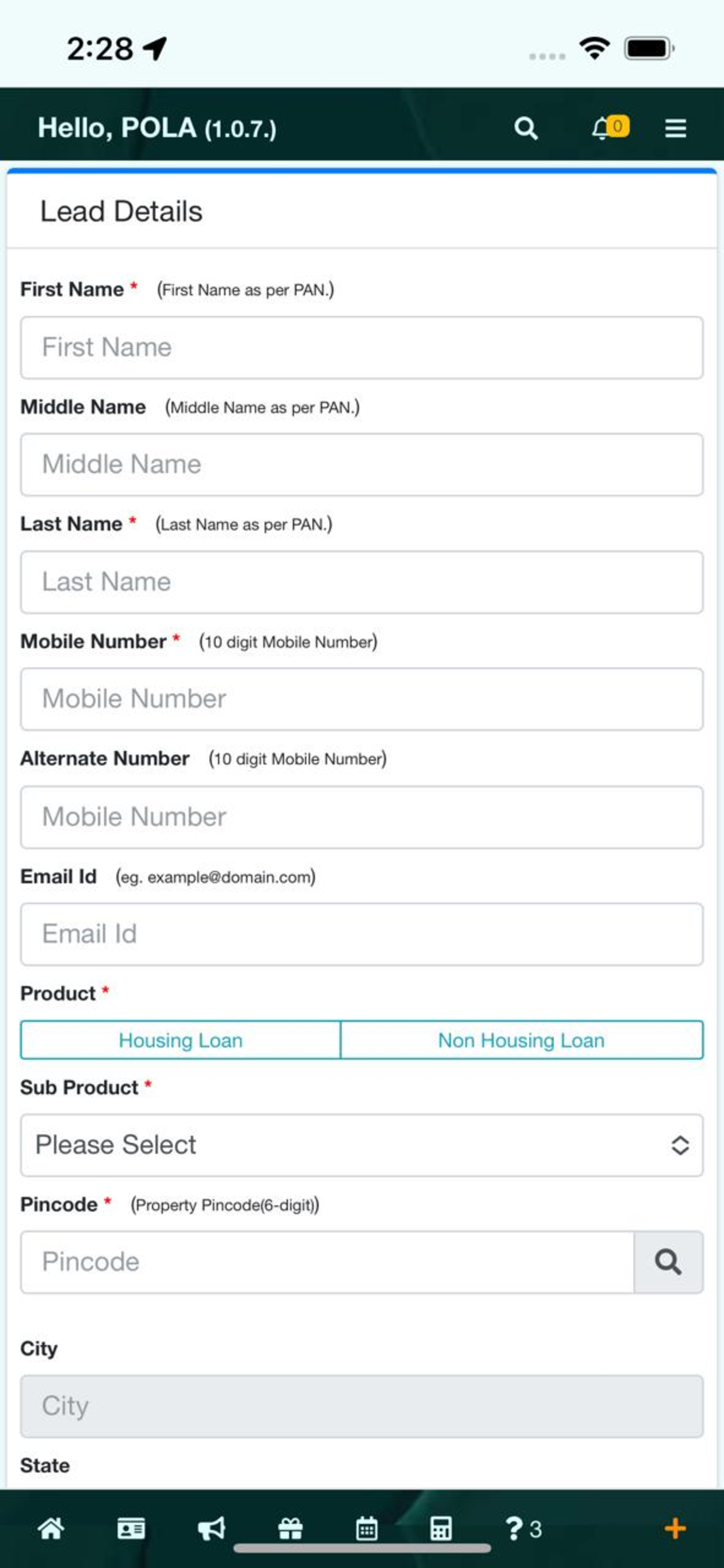Screen dimensions: 724x1568
Task: Open the megaphone announcements icon
Action: [x=211, y=1528]
